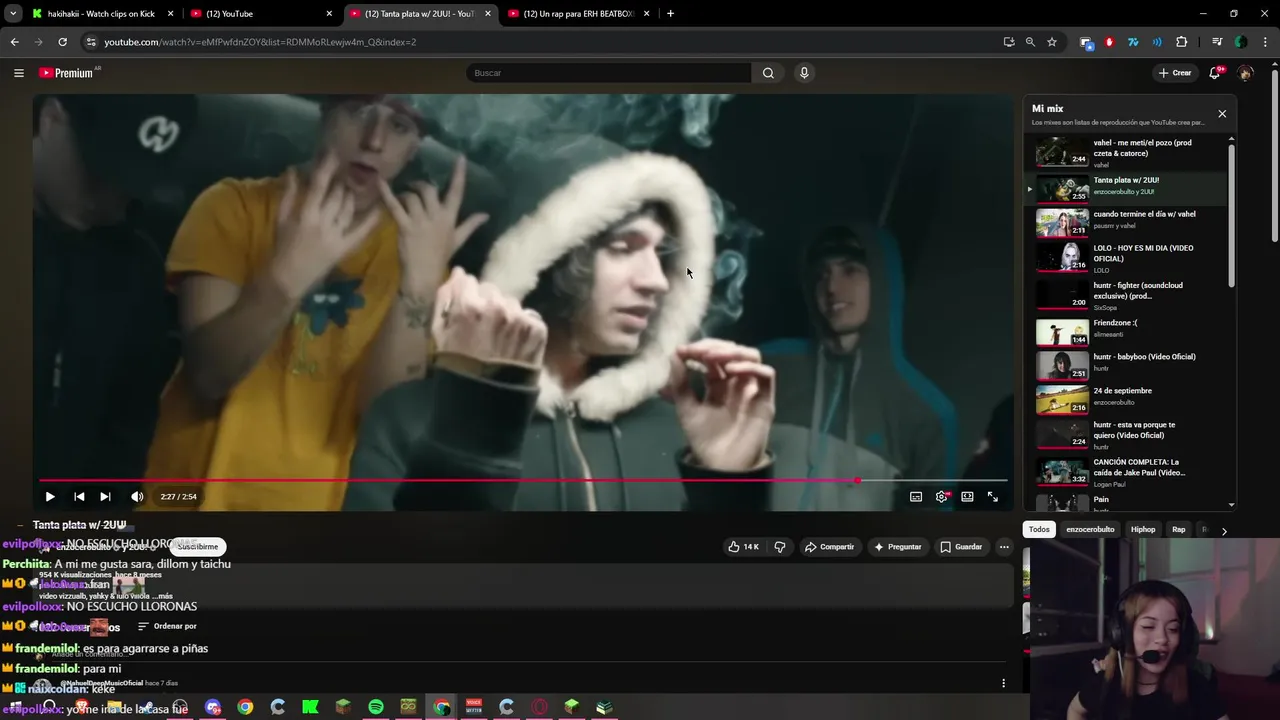Click the Suscribirme button
The height and width of the screenshot is (720, 1280).
tap(198, 547)
